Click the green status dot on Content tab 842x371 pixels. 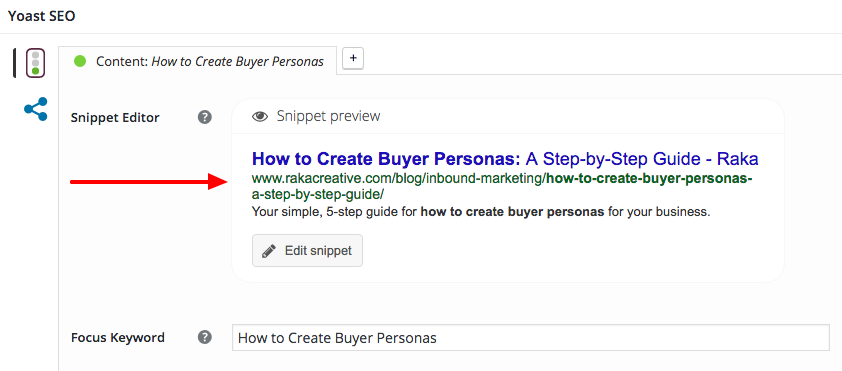pos(80,61)
